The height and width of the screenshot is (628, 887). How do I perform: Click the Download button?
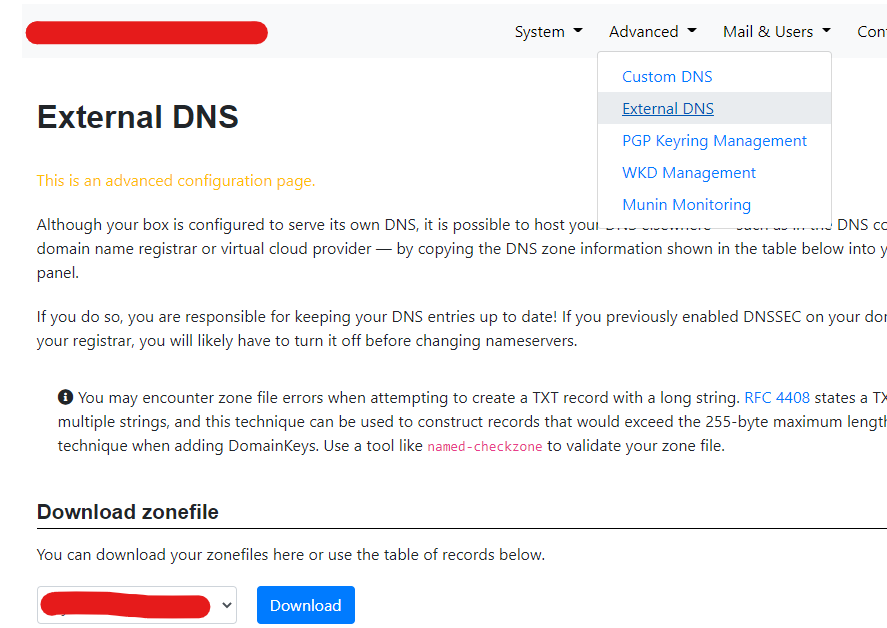[305, 605]
